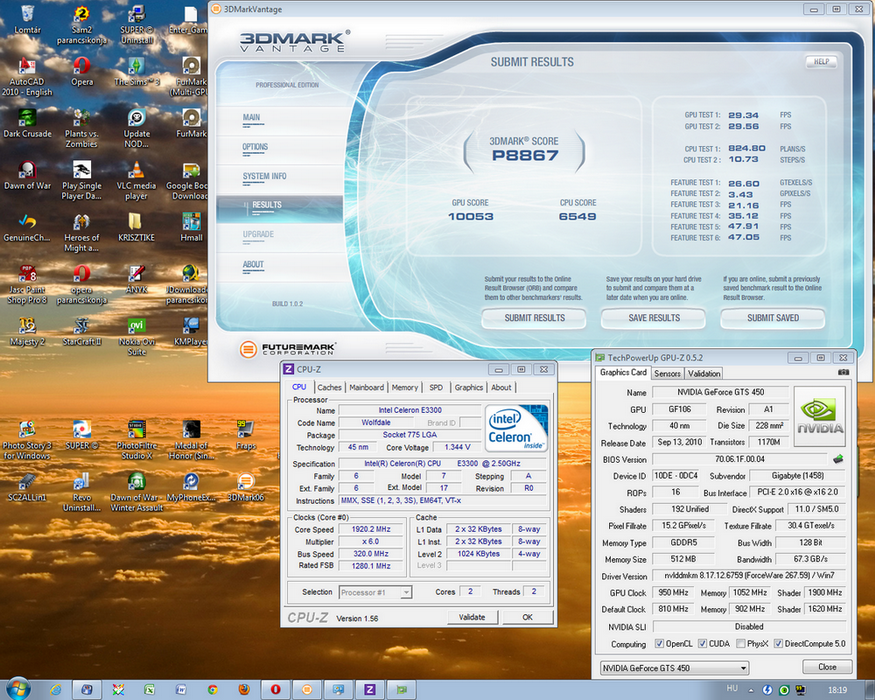Toggle the OpenCL checkbox in GPU-Z
This screenshot has width=875, height=700.
pos(660,644)
